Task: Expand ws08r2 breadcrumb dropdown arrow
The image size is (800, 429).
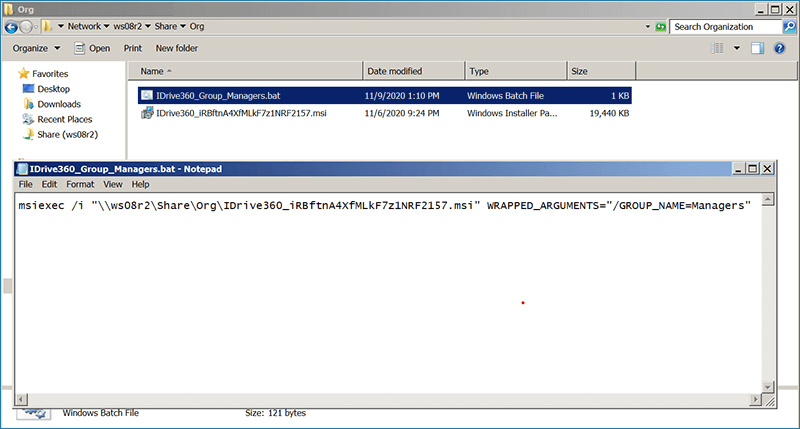Action: pyautogui.click(x=147, y=26)
